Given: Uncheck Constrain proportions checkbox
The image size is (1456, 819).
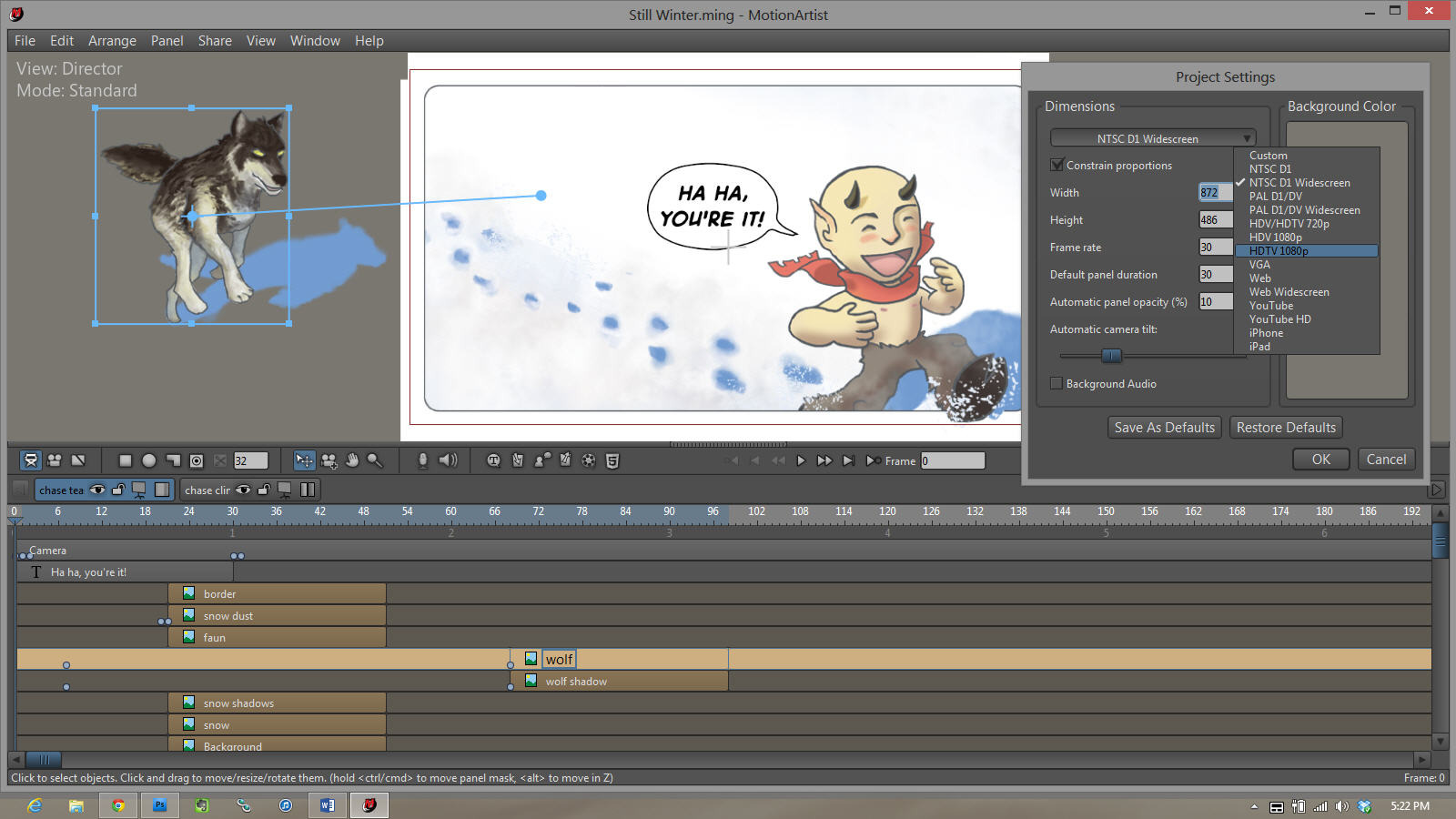Looking at the screenshot, I should pos(1057,165).
